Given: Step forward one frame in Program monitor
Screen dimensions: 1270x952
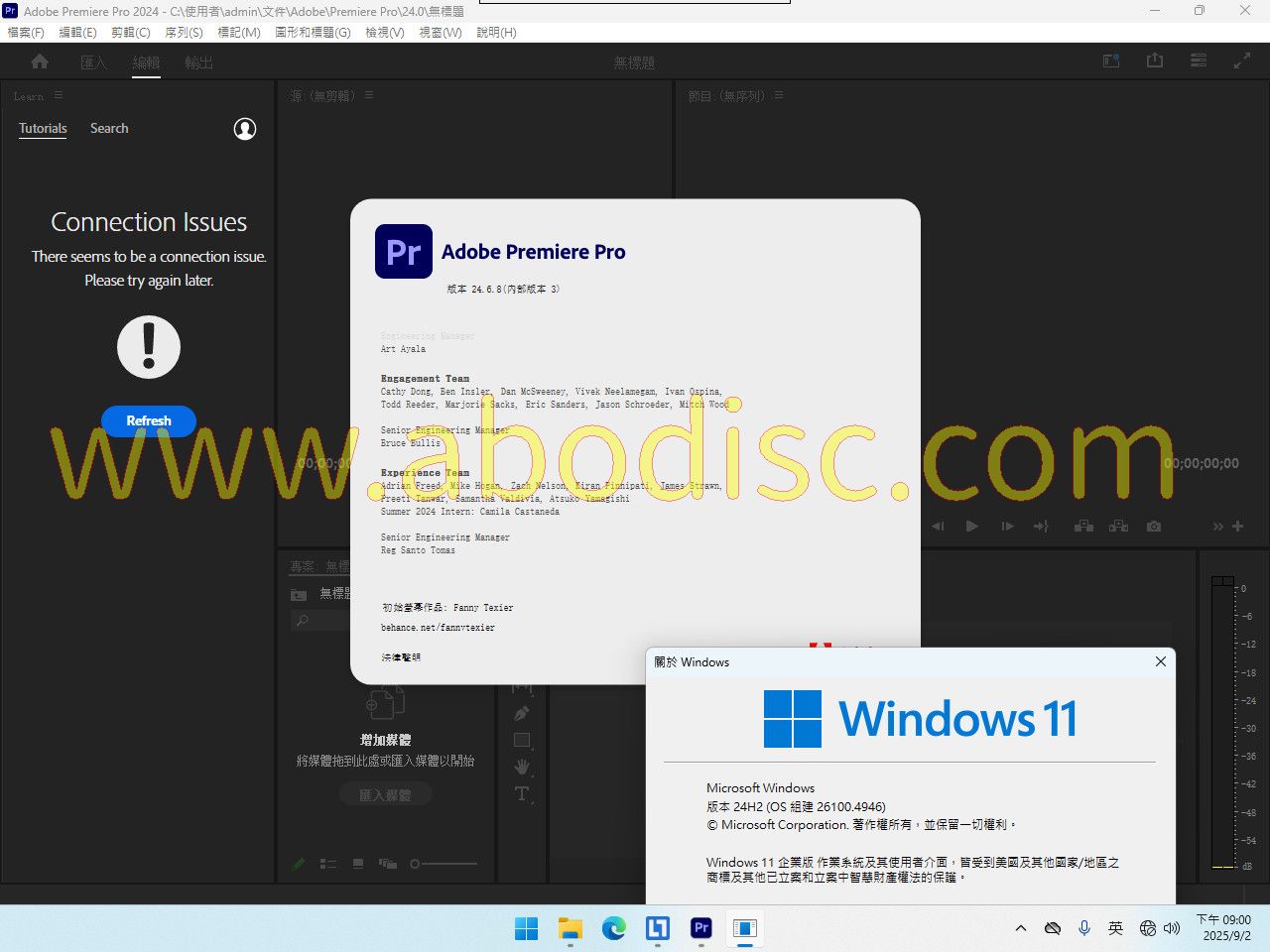Looking at the screenshot, I should (1007, 527).
